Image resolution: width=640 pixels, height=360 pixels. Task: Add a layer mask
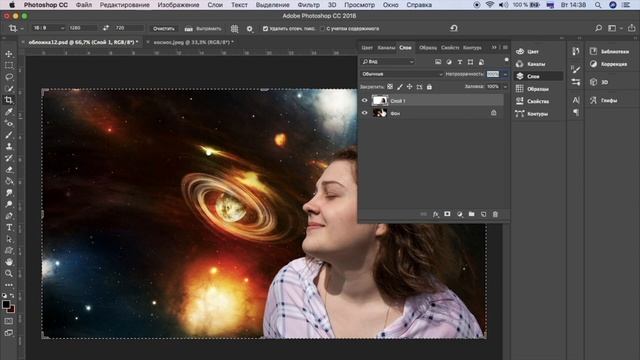tap(447, 214)
